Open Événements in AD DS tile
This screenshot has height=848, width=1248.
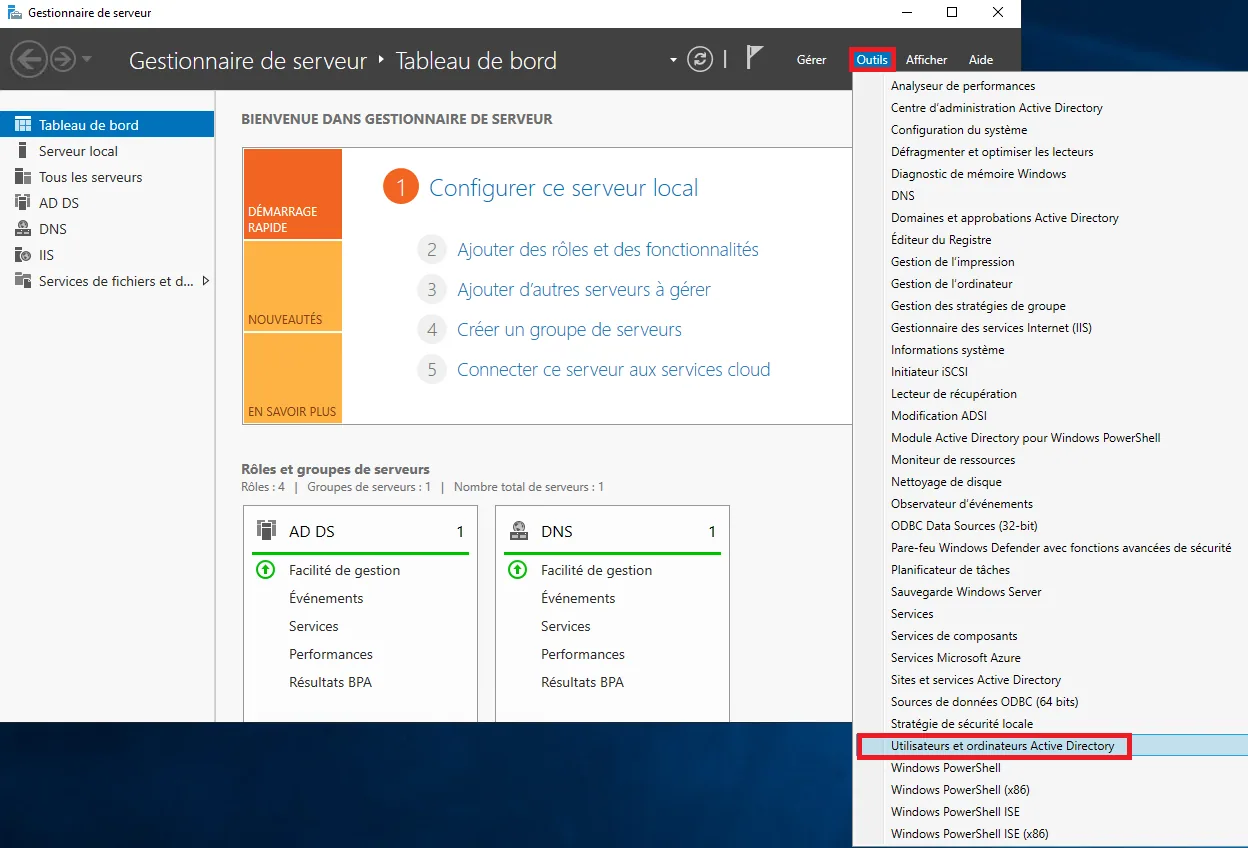pos(326,598)
